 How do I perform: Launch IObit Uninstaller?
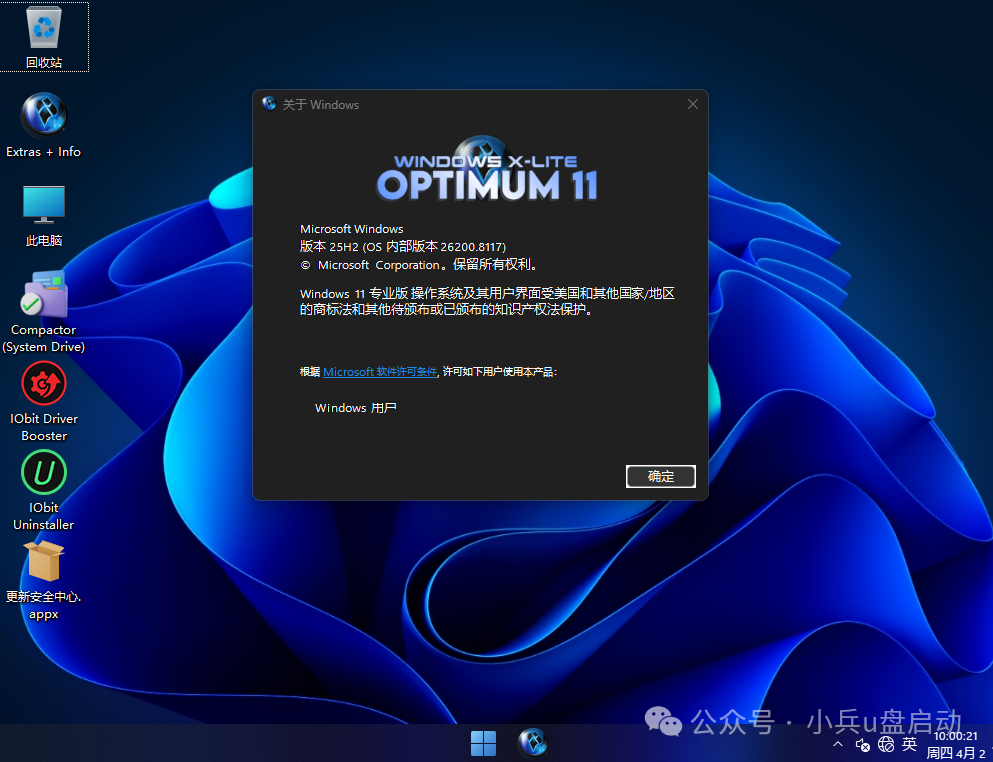(x=43, y=472)
